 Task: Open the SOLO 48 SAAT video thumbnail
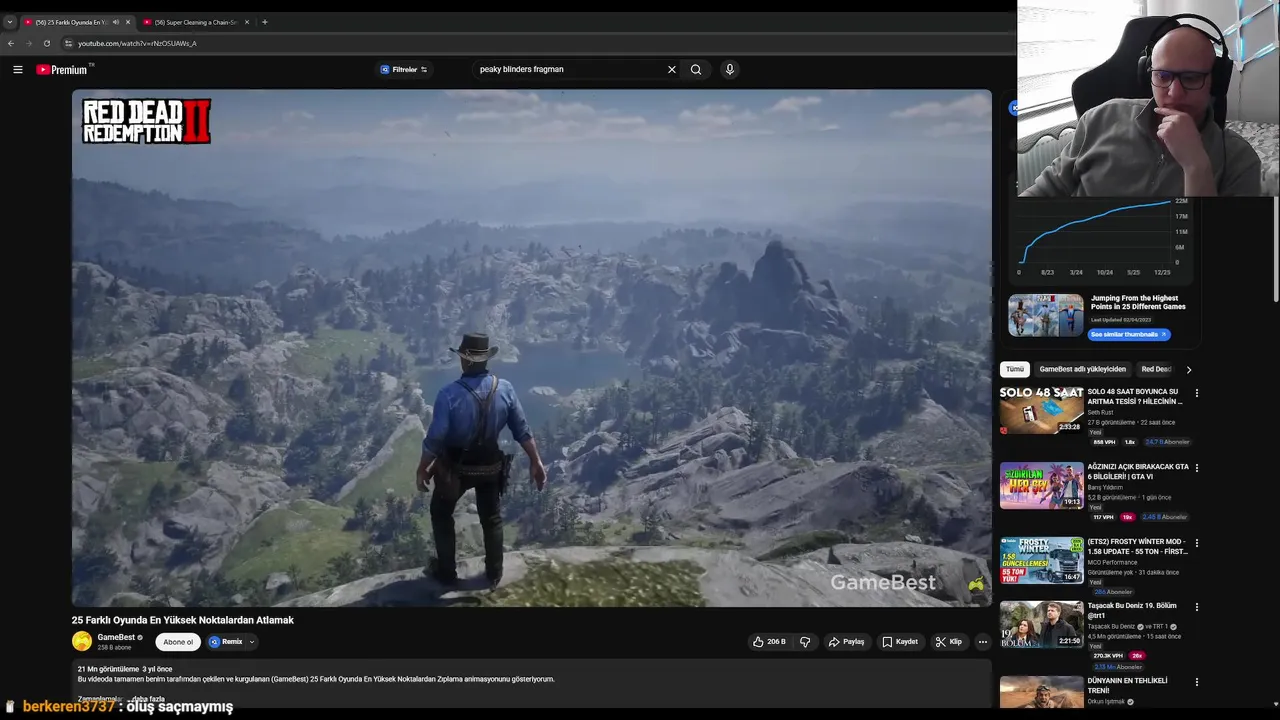click(x=1041, y=410)
